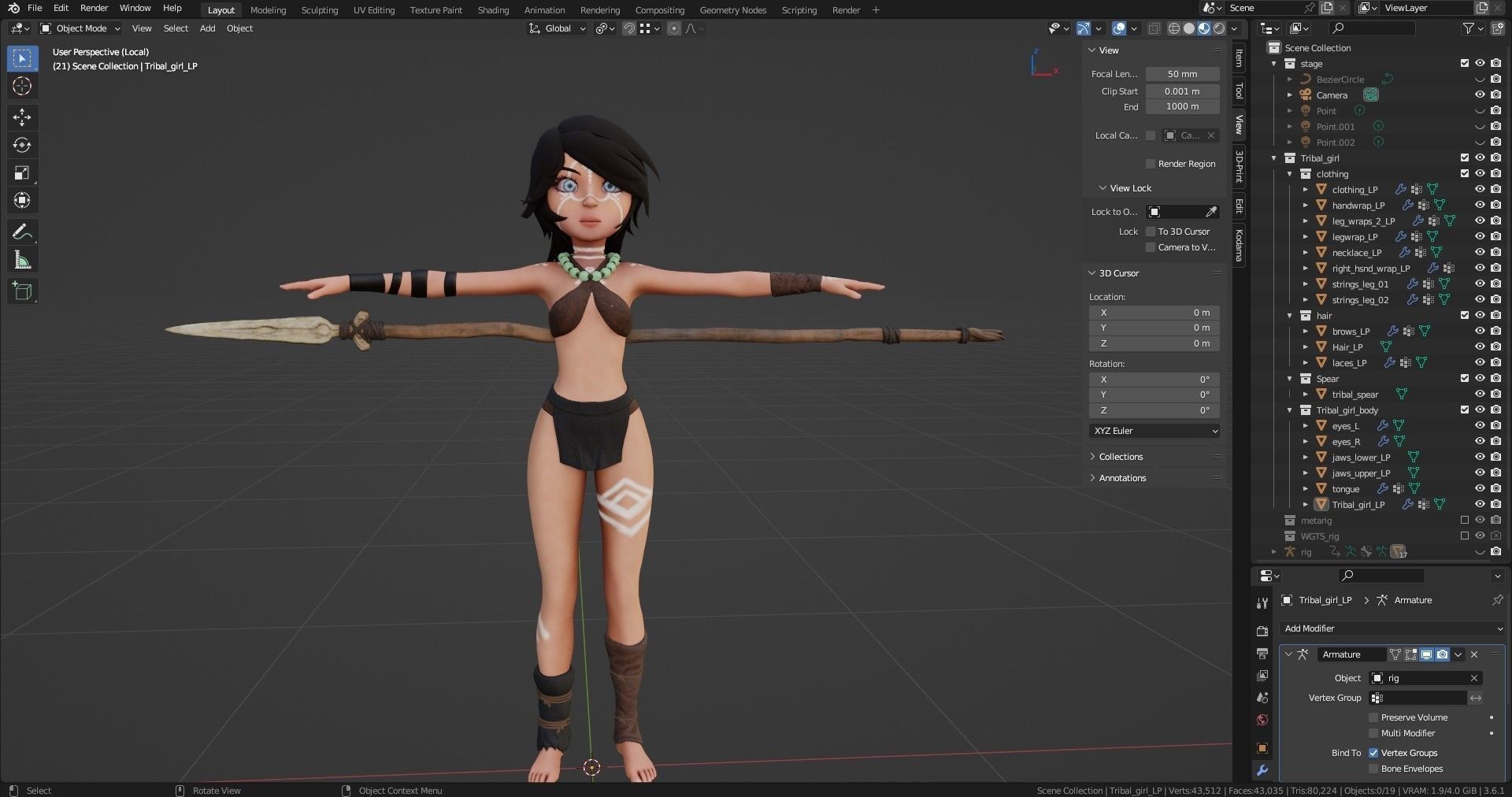Pin the properties context
This screenshot has height=797, width=1512.
(x=1497, y=600)
